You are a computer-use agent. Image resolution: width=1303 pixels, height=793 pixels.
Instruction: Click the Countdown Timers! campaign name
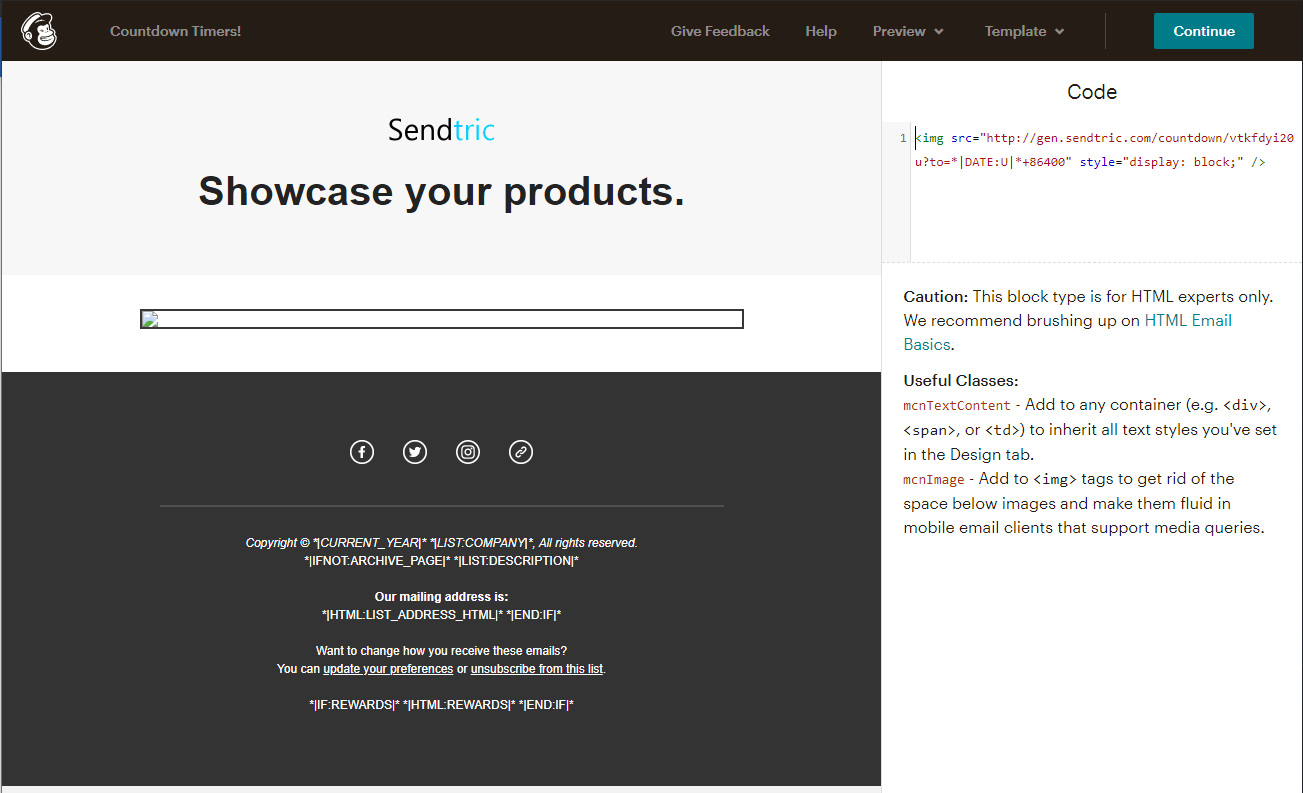[175, 31]
